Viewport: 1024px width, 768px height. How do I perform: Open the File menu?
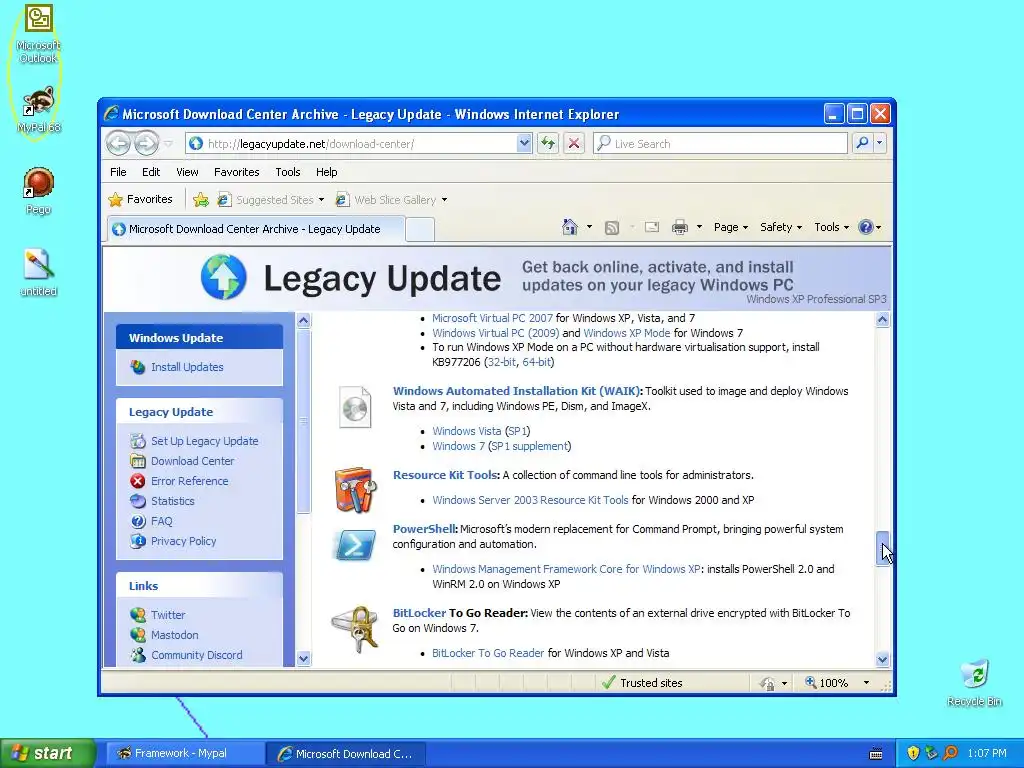(x=118, y=172)
